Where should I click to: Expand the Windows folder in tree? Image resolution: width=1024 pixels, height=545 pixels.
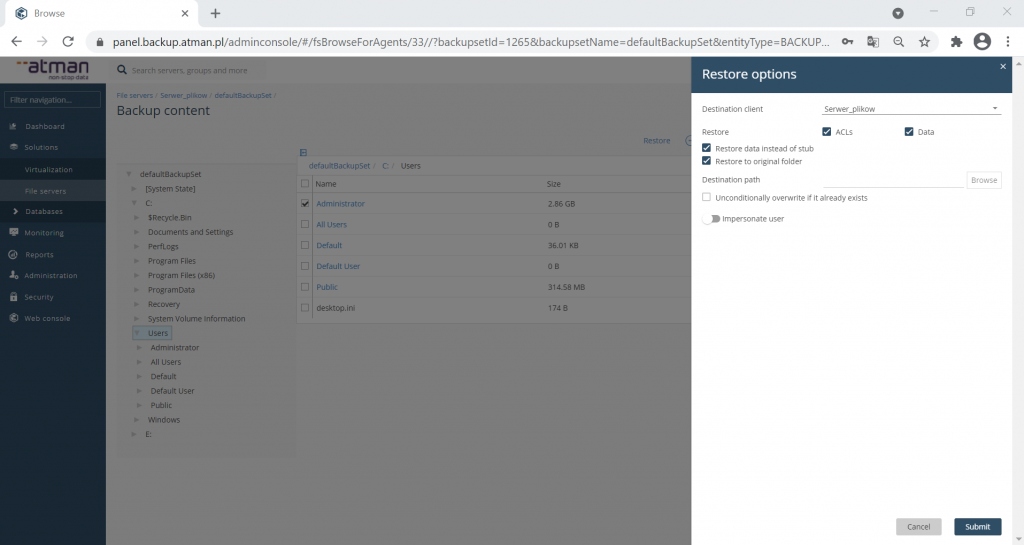coord(138,420)
